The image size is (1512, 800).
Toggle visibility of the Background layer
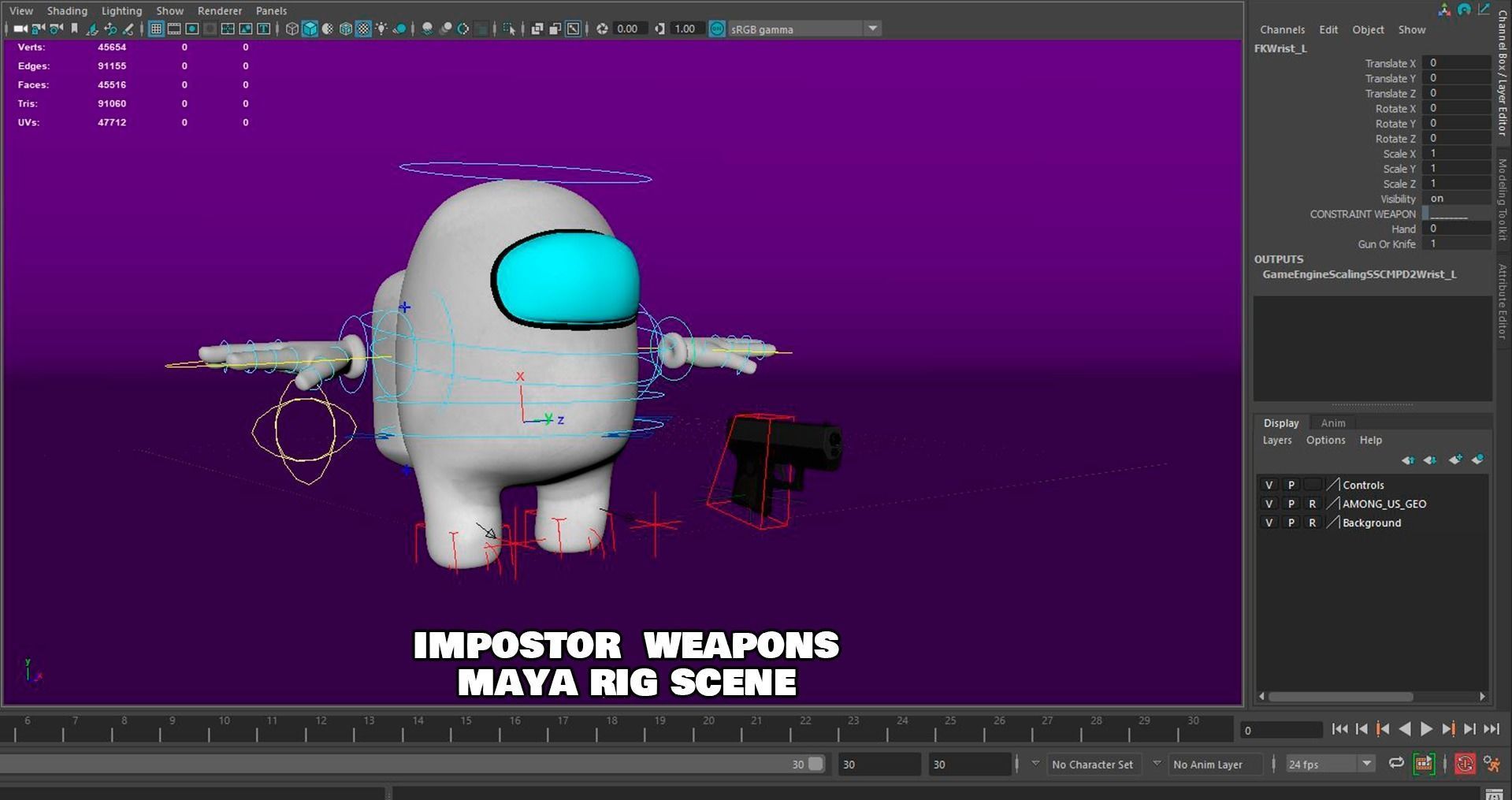tap(1269, 523)
